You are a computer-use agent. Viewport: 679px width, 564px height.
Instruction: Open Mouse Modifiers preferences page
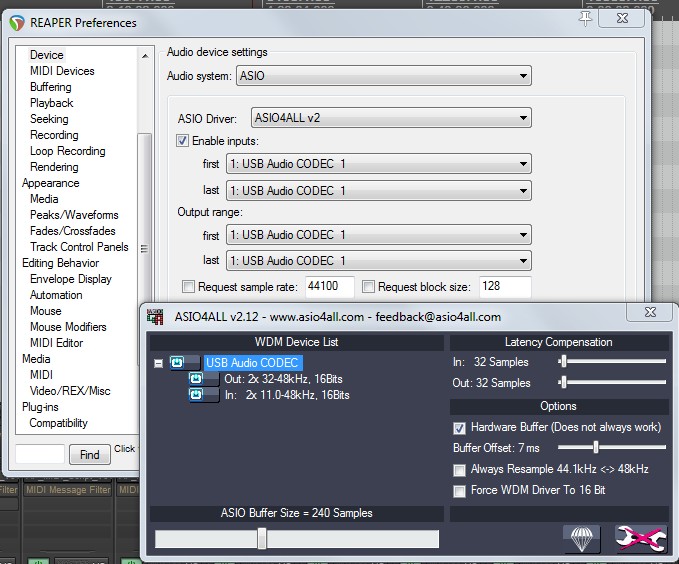pos(68,327)
